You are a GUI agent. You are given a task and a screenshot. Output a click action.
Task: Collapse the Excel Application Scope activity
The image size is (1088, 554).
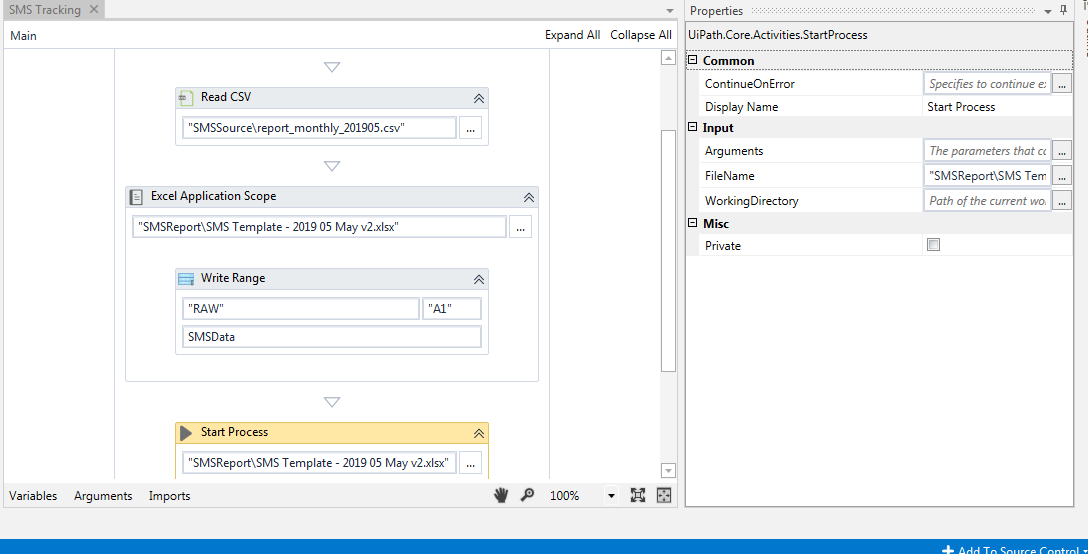[529, 197]
